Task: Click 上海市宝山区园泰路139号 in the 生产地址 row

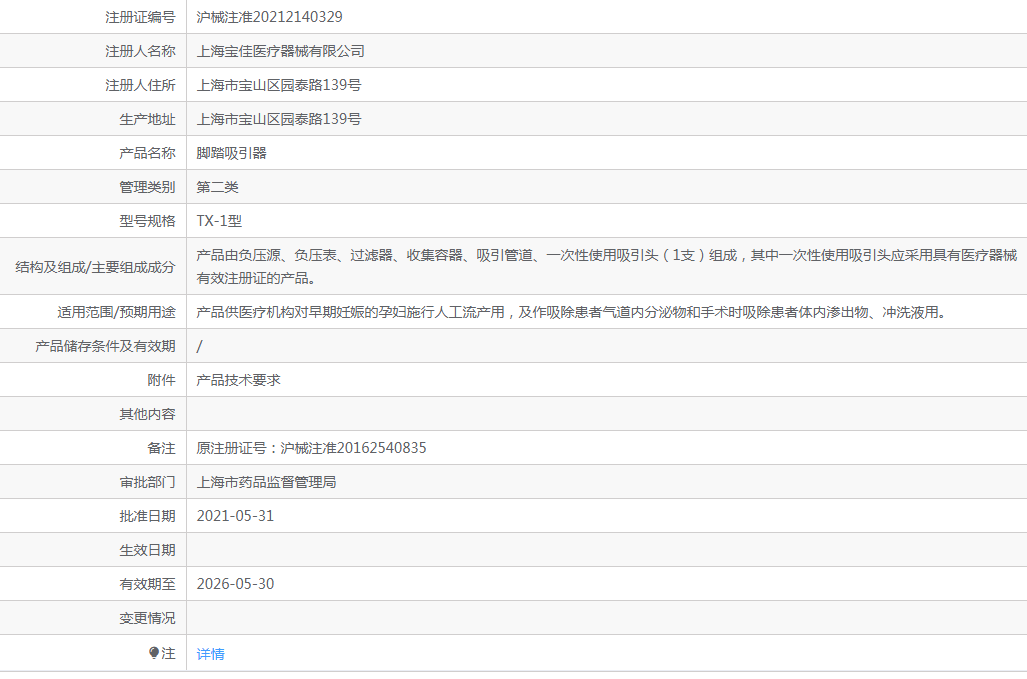Action: [x=278, y=119]
